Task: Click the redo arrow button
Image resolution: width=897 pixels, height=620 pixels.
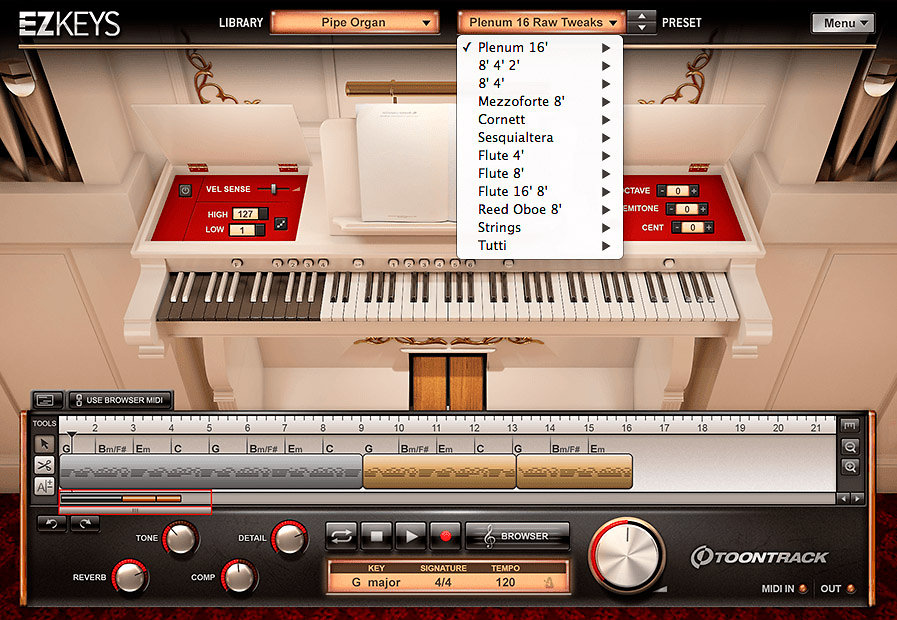Action: click(85, 523)
